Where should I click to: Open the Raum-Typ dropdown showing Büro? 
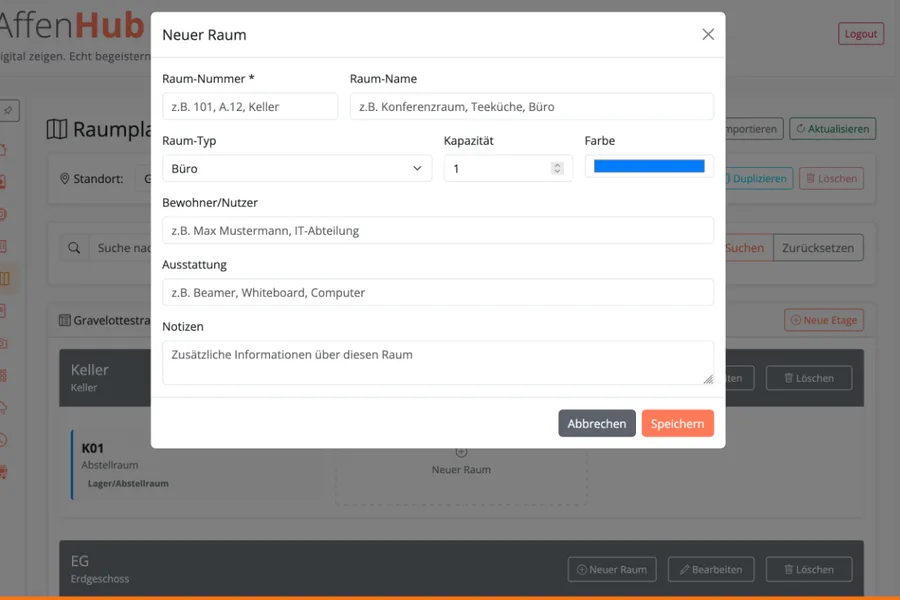coord(296,169)
